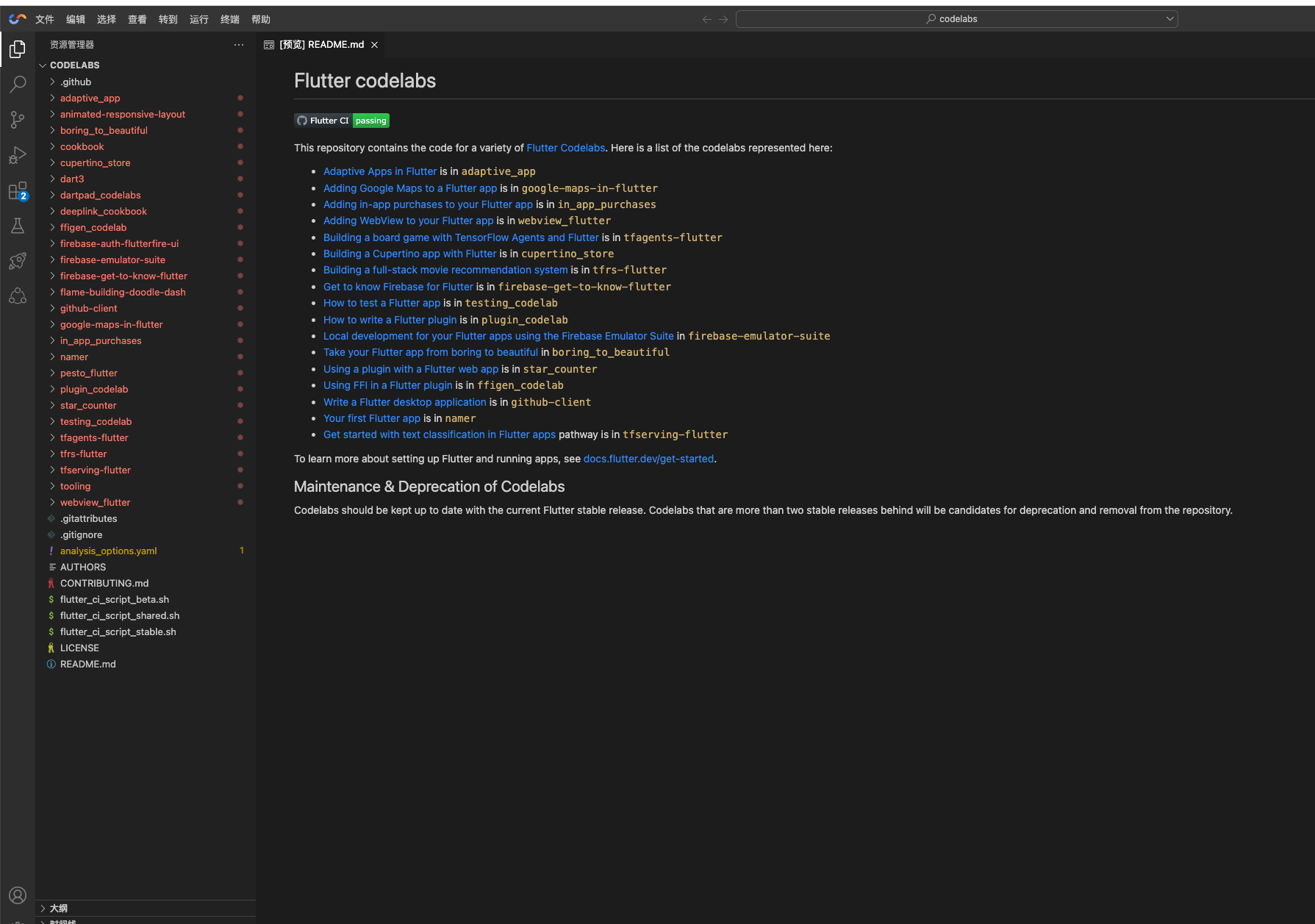1315x924 pixels.
Task: Open the AUTHORS file
Action: pyautogui.click(x=146, y=567)
